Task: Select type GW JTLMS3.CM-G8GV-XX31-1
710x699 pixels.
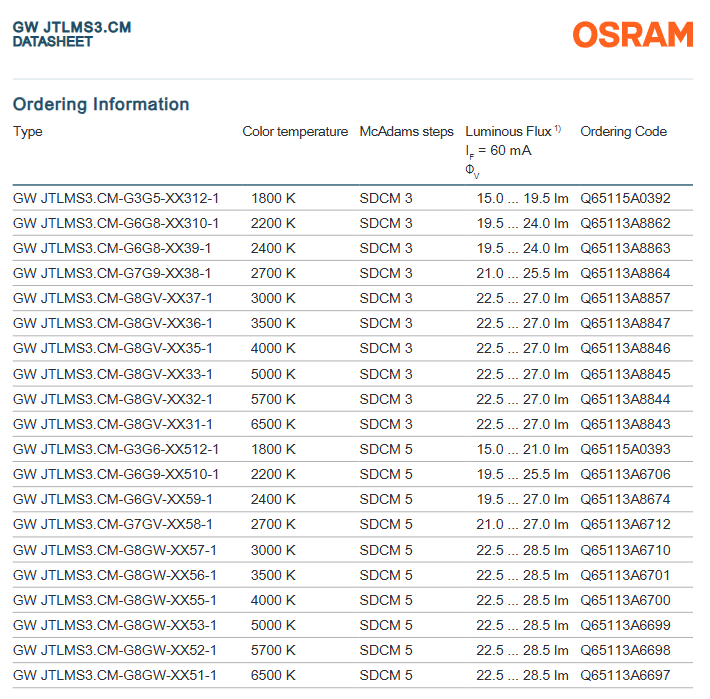Action: [113, 424]
